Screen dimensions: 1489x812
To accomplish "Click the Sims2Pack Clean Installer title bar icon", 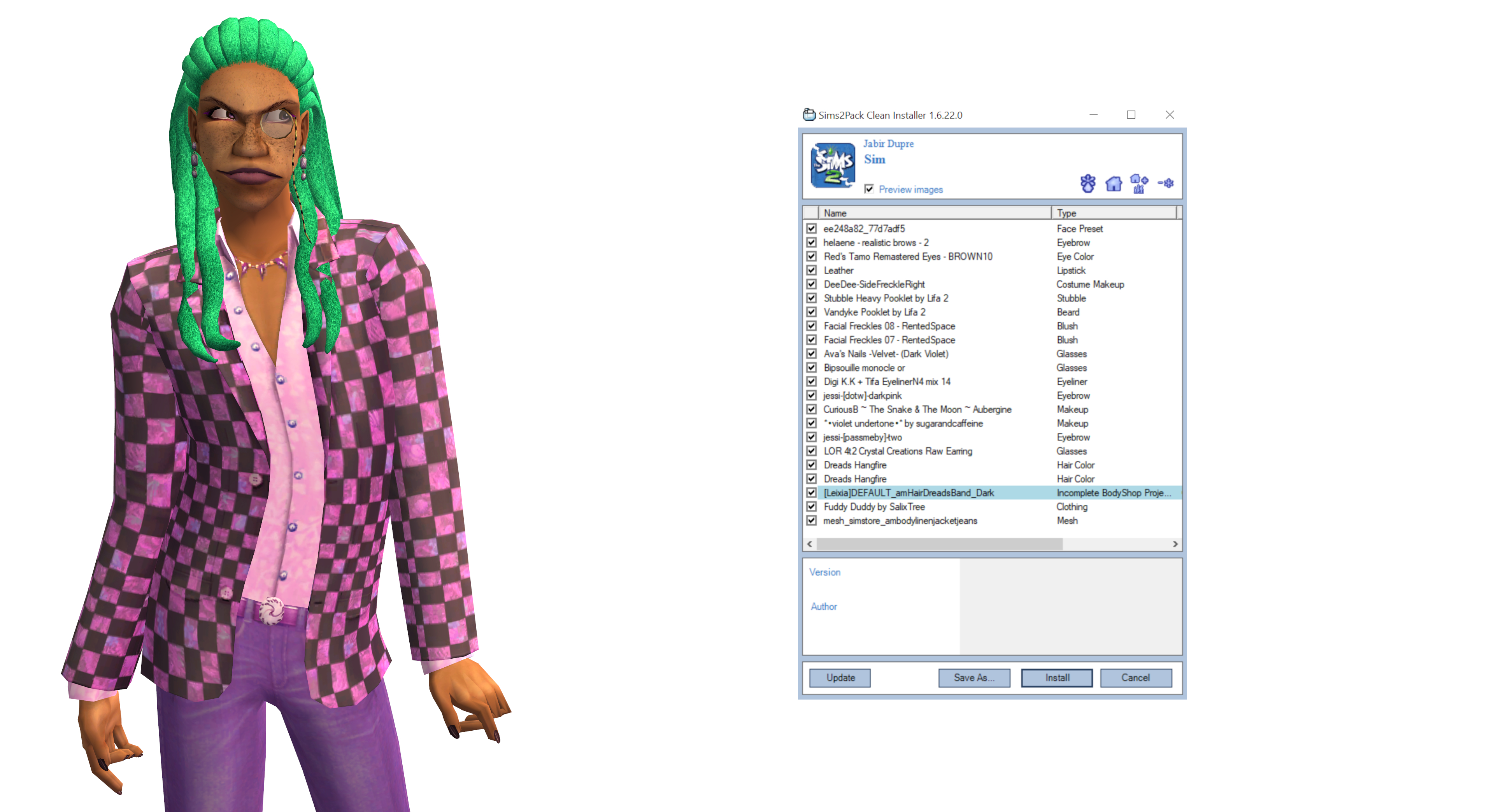I will pyautogui.click(x=809, y=114).
